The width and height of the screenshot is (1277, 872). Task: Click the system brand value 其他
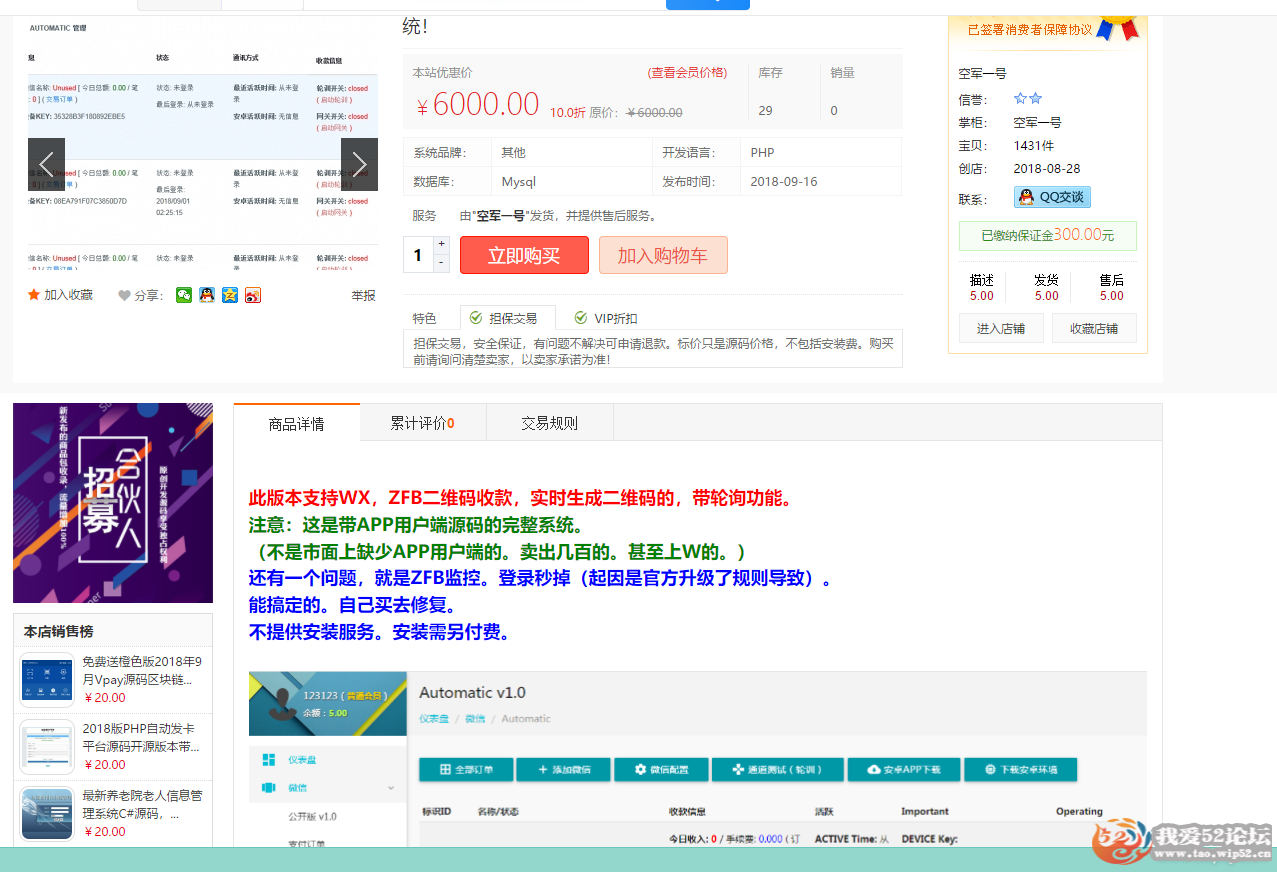[513, 152]
